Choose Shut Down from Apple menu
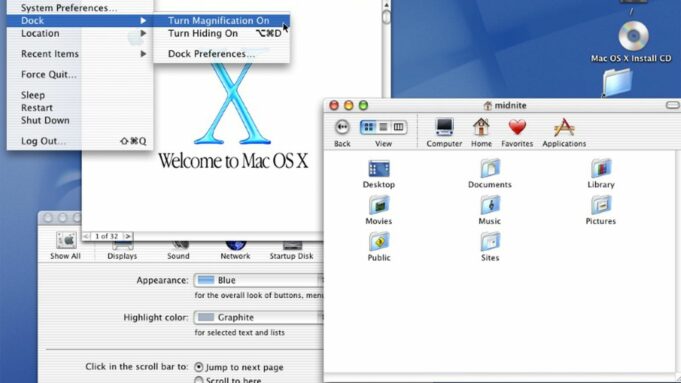 pos(80,120)
